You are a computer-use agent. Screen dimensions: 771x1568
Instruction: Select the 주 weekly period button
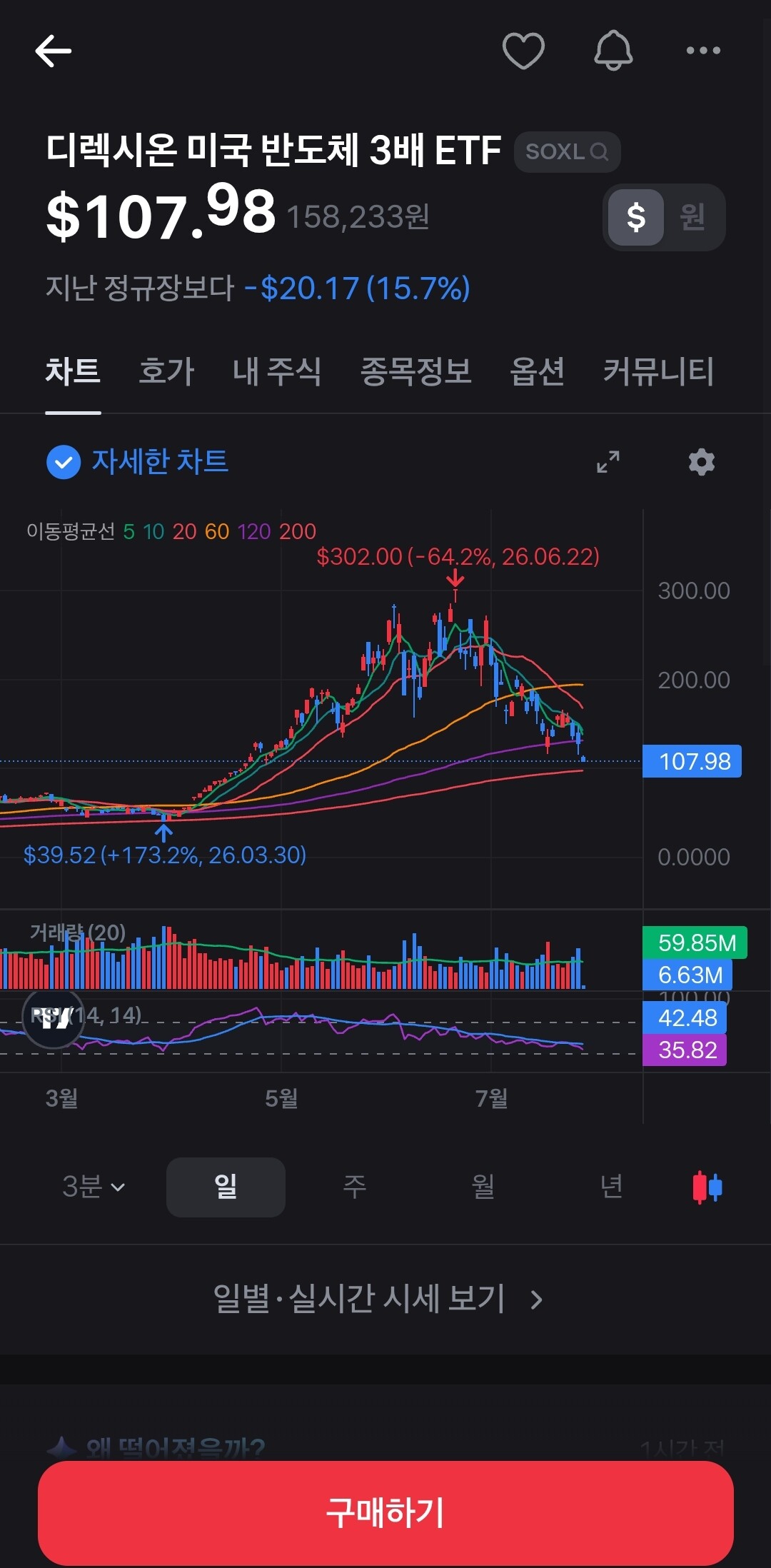[x=355, y=1187]
